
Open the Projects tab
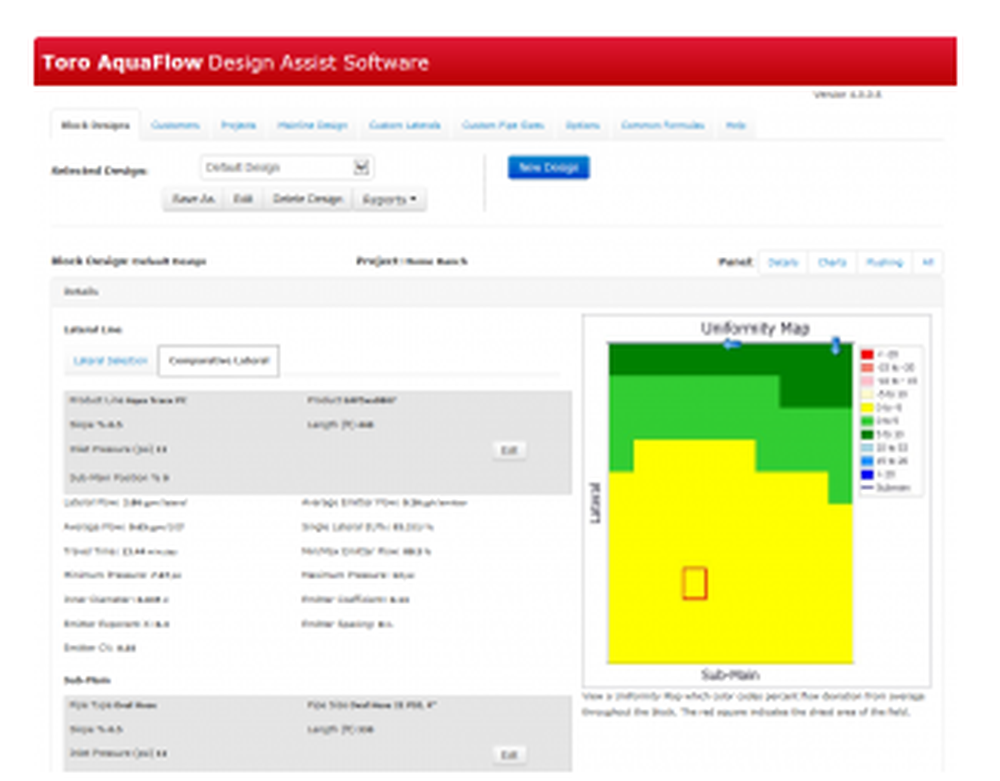point(239,126)
